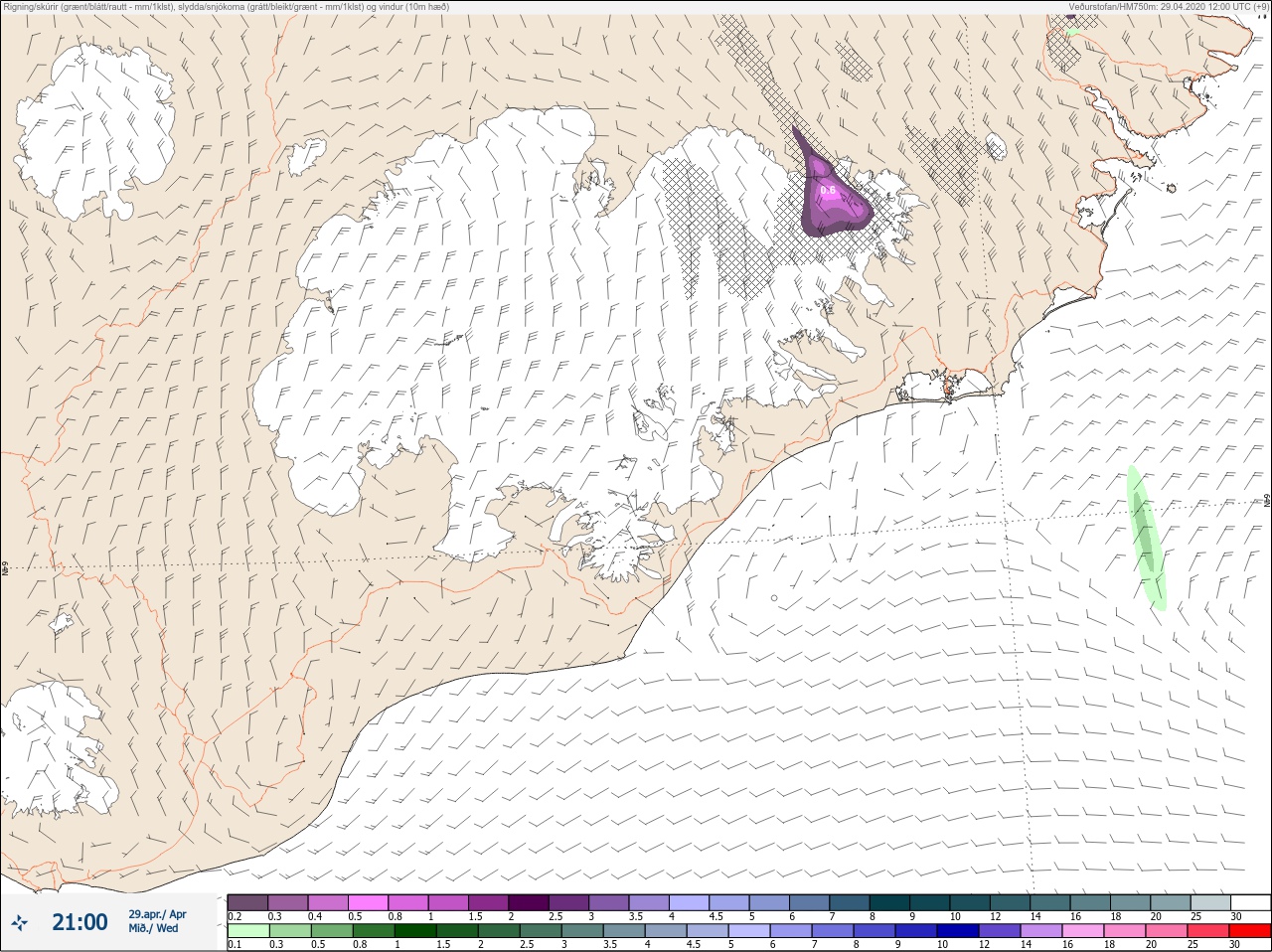Select the 14 swatch in the upper legend row
Viewport: 1272px width, 952px height.
coord(1050,901)
